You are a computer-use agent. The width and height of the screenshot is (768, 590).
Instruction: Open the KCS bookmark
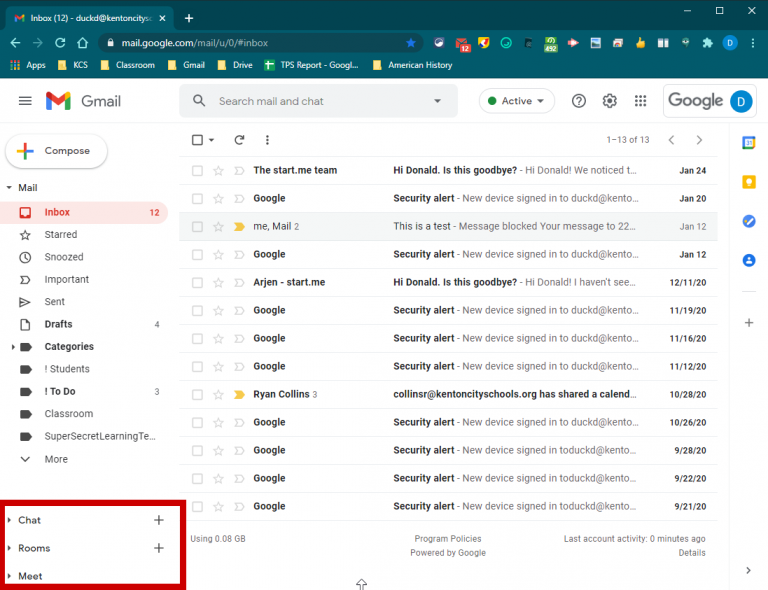point(73,65)
